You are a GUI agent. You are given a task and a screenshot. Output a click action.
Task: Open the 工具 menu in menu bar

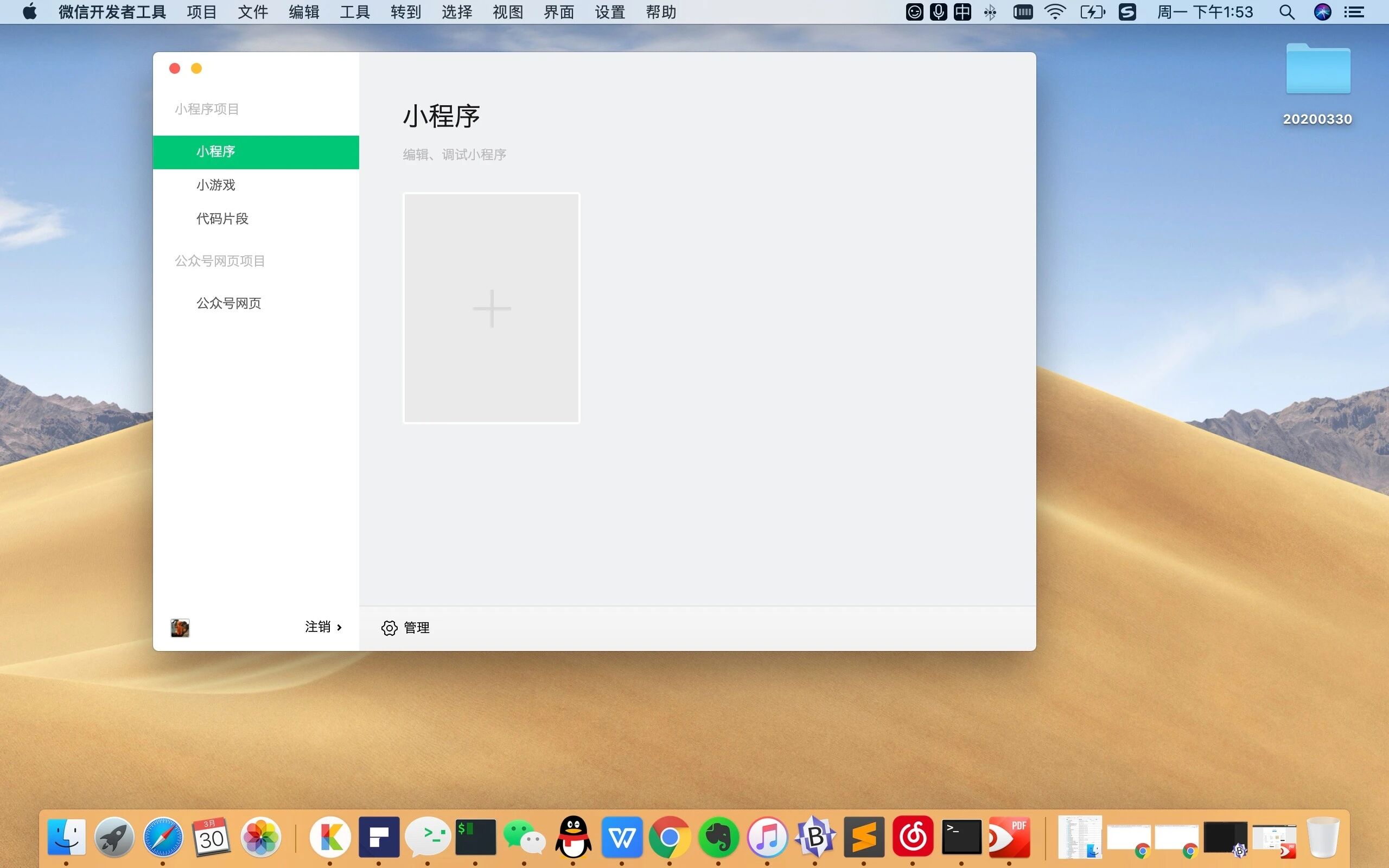tap(354, 12)
